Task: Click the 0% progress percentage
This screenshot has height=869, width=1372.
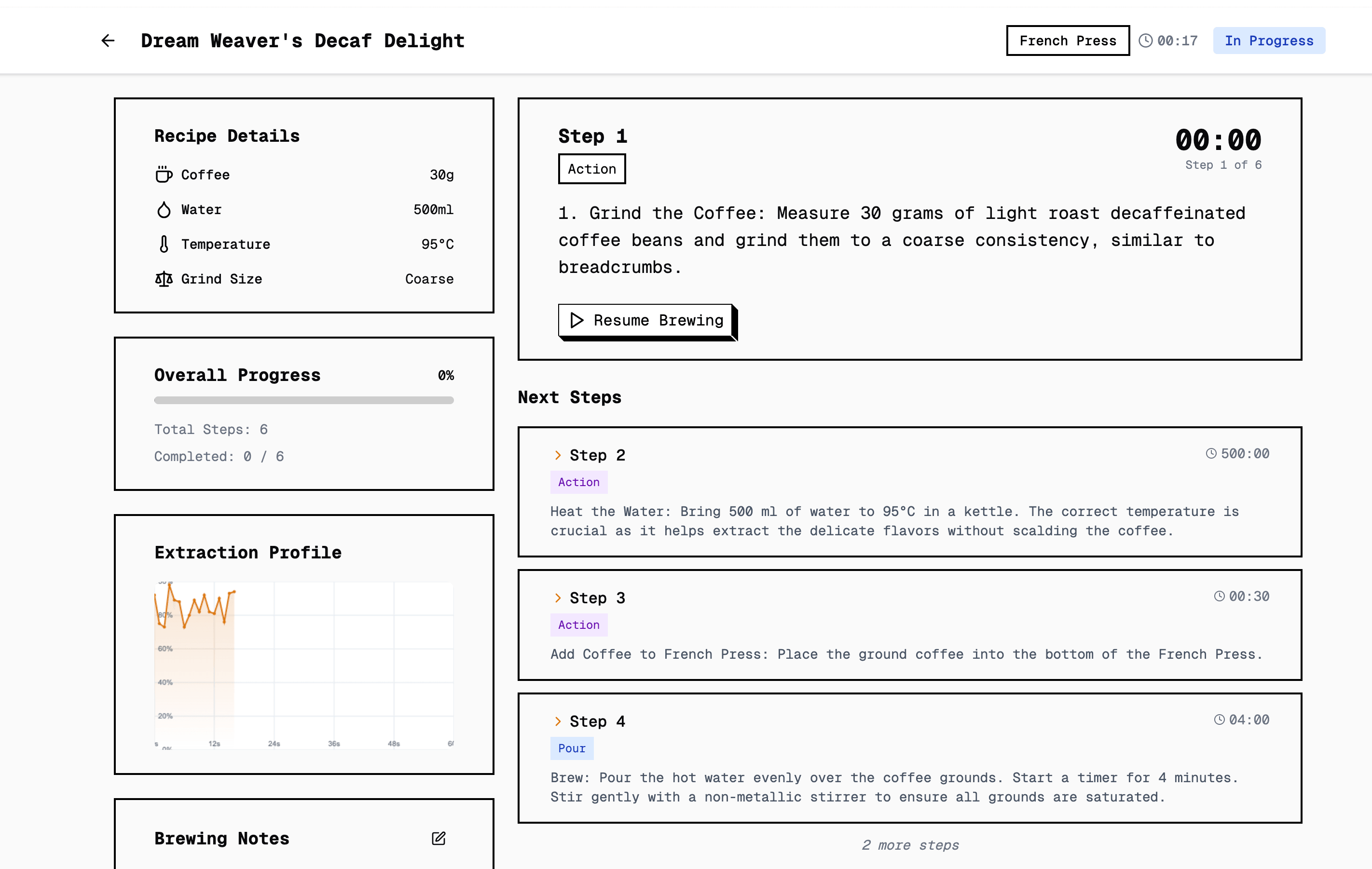Action: [446, 375]
